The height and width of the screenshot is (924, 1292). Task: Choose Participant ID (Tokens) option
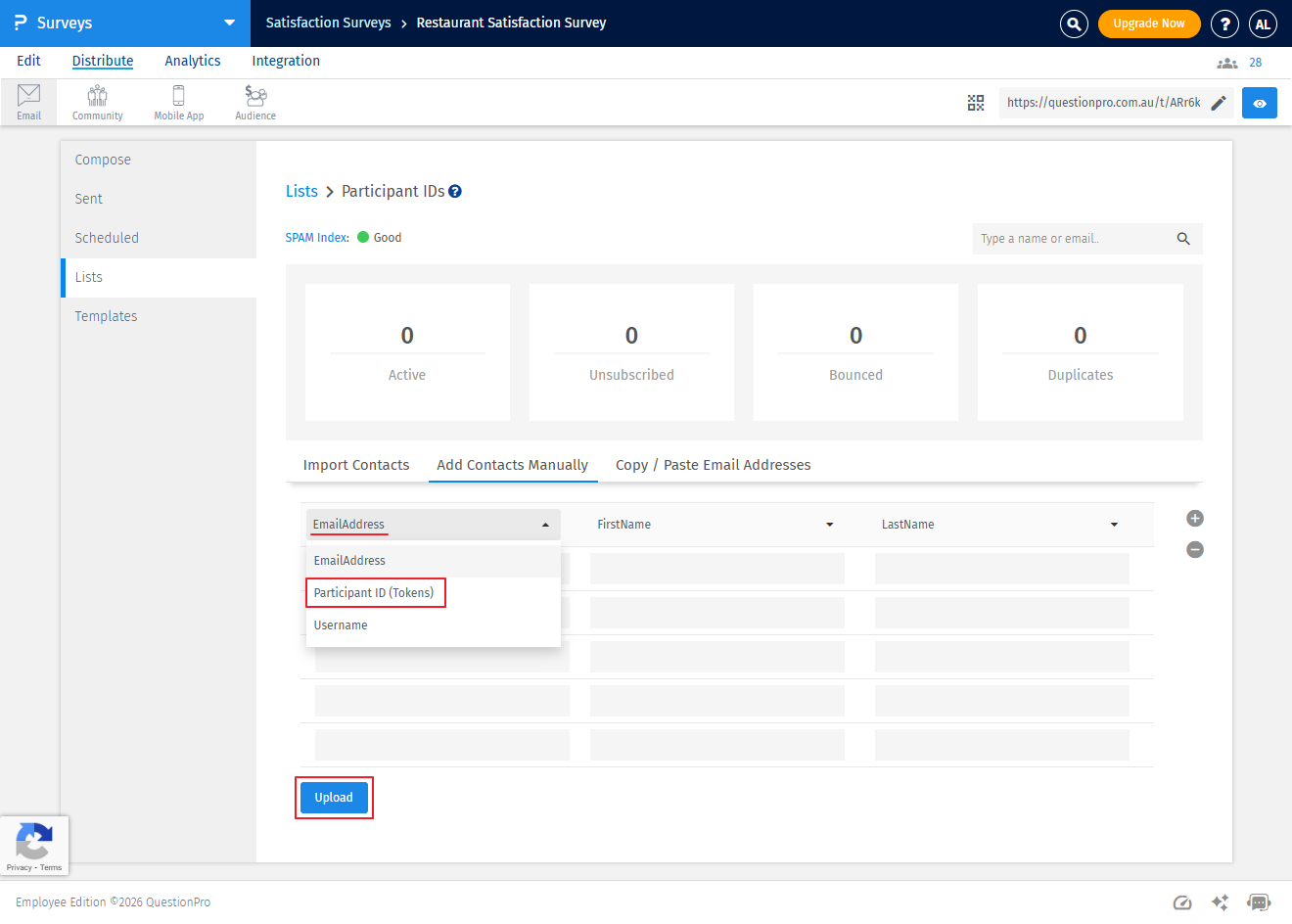(x=374, y=593)
